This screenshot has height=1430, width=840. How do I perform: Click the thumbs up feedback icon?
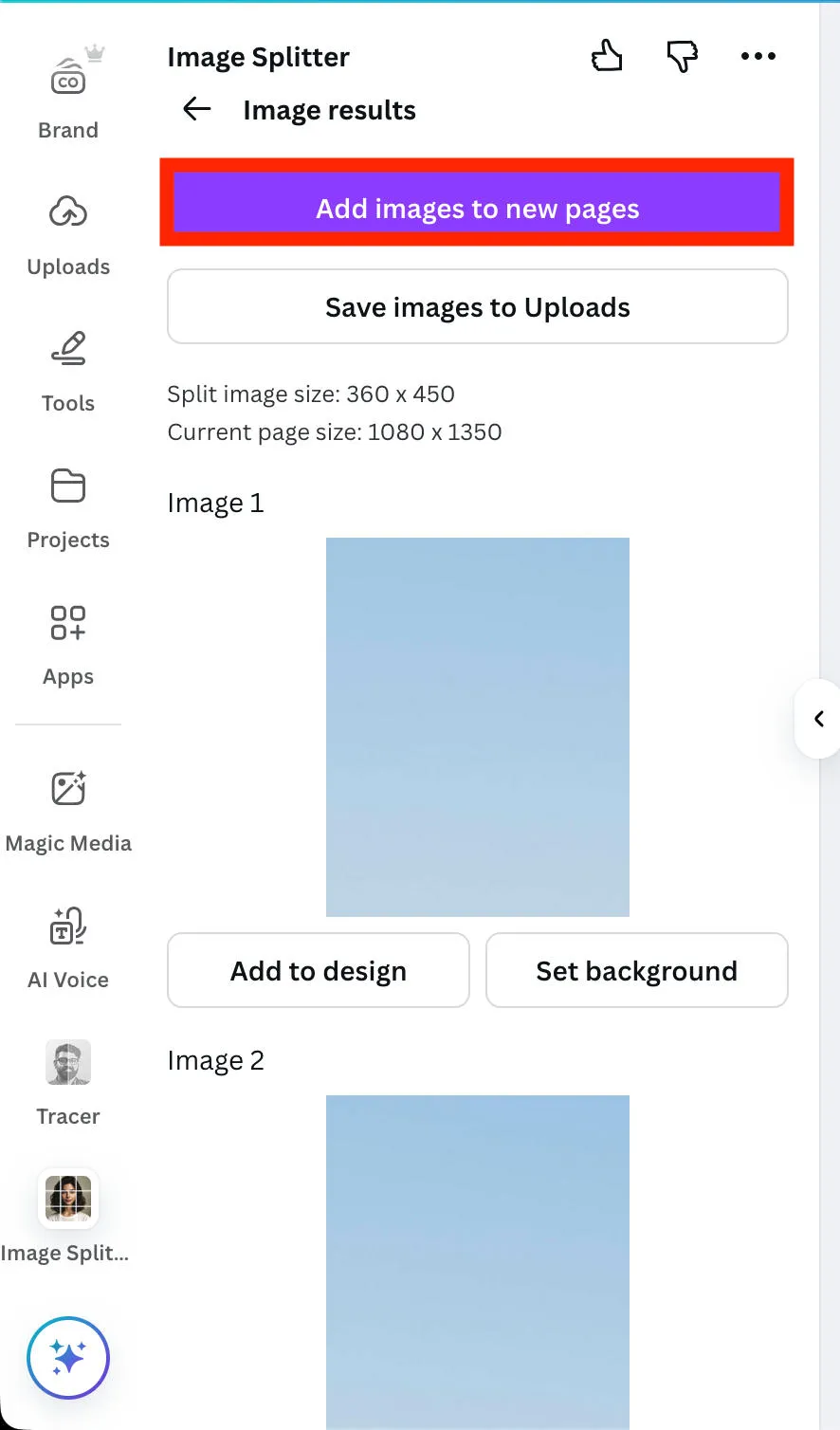click(x=607, y=57)
